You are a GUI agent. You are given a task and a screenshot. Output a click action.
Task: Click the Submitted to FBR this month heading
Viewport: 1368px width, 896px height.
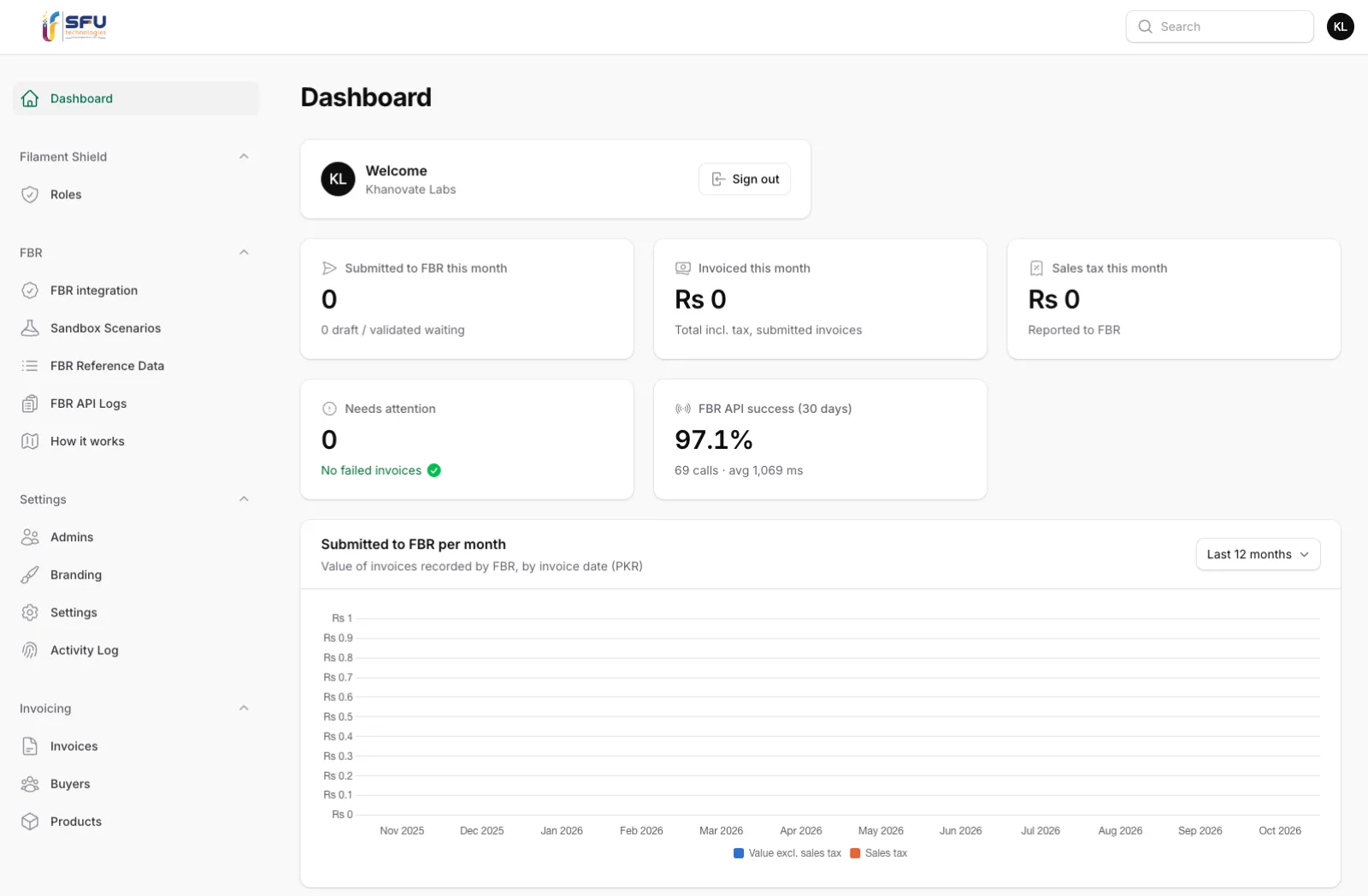pos(426,268)
